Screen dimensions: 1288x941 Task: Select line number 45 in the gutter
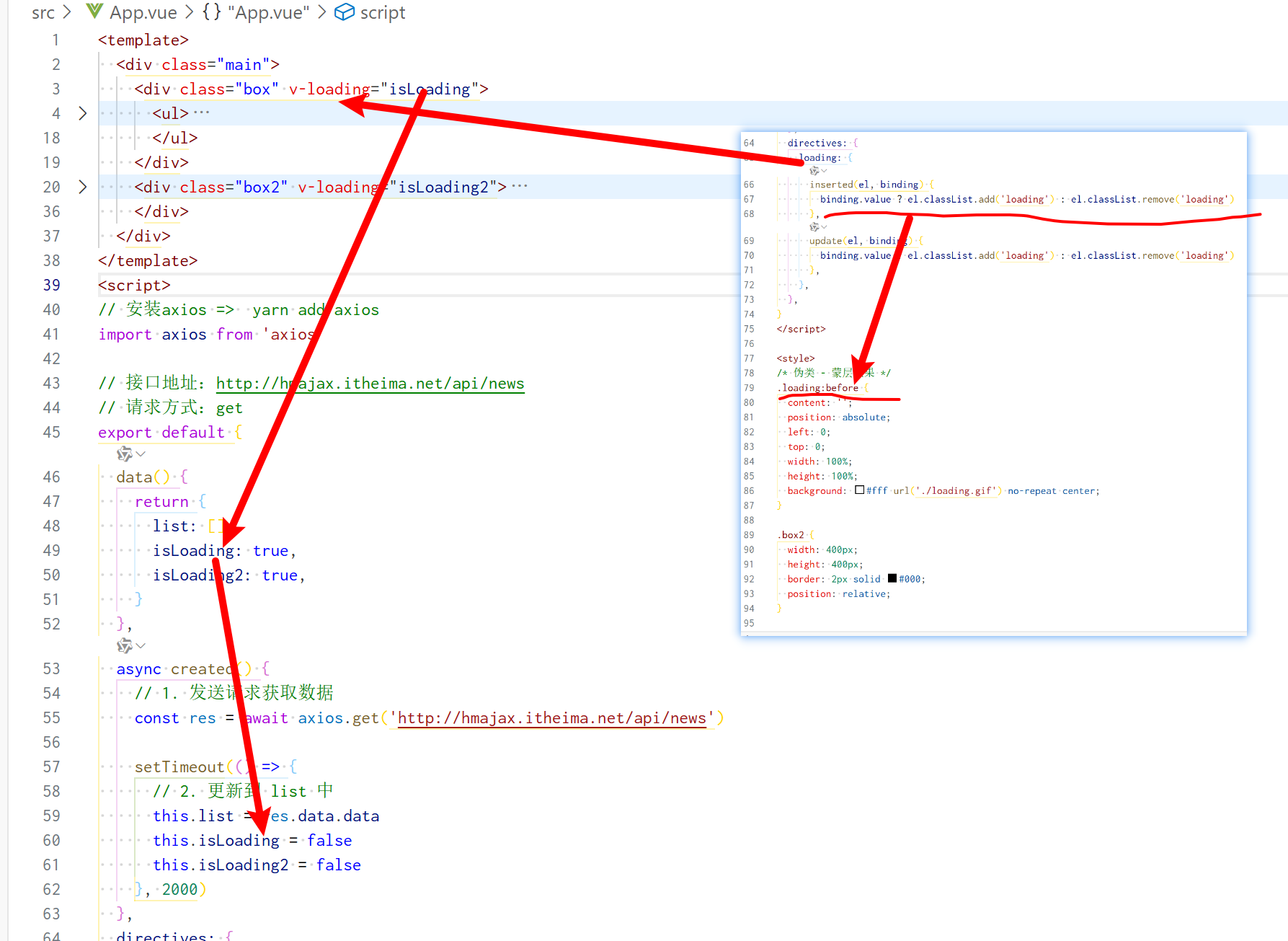coord(51,432)
